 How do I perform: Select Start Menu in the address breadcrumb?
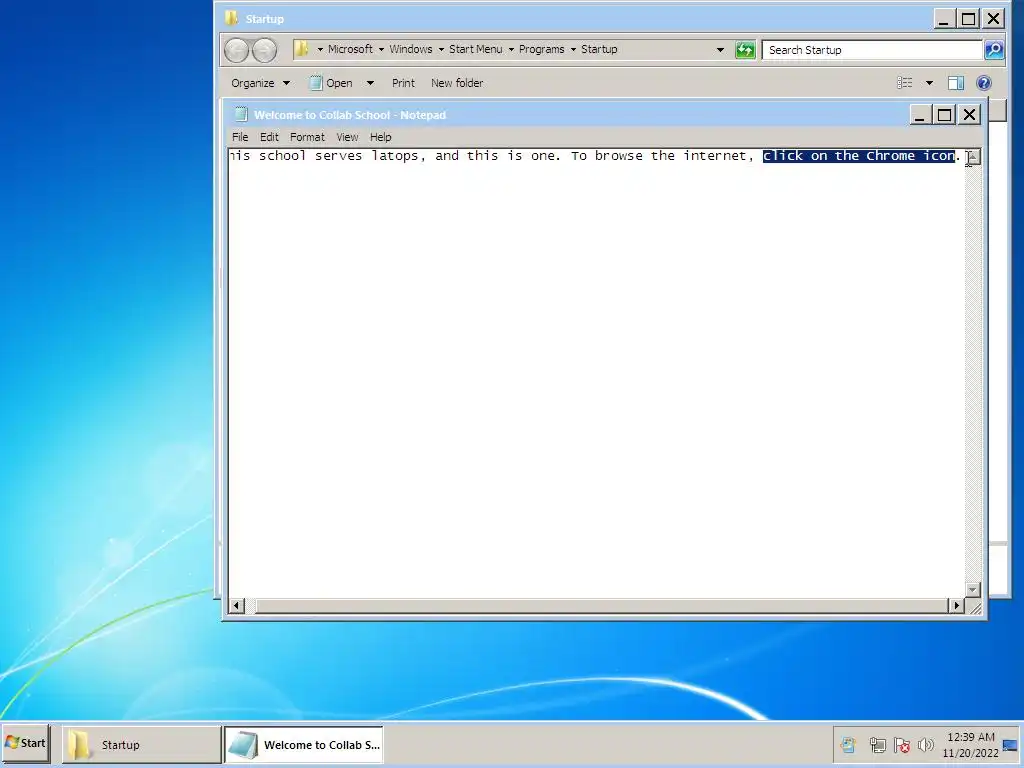[x=475, y=49]
